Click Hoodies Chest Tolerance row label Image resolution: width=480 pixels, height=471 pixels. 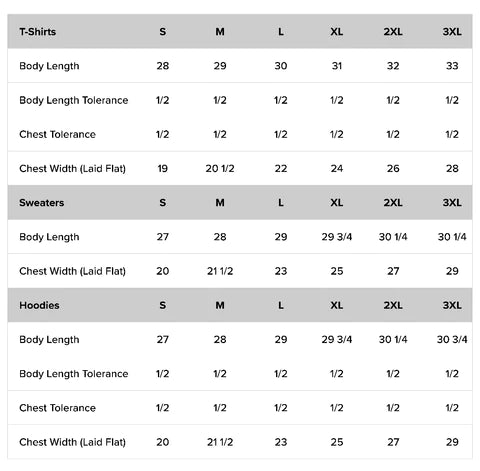[x=57, y=408]
